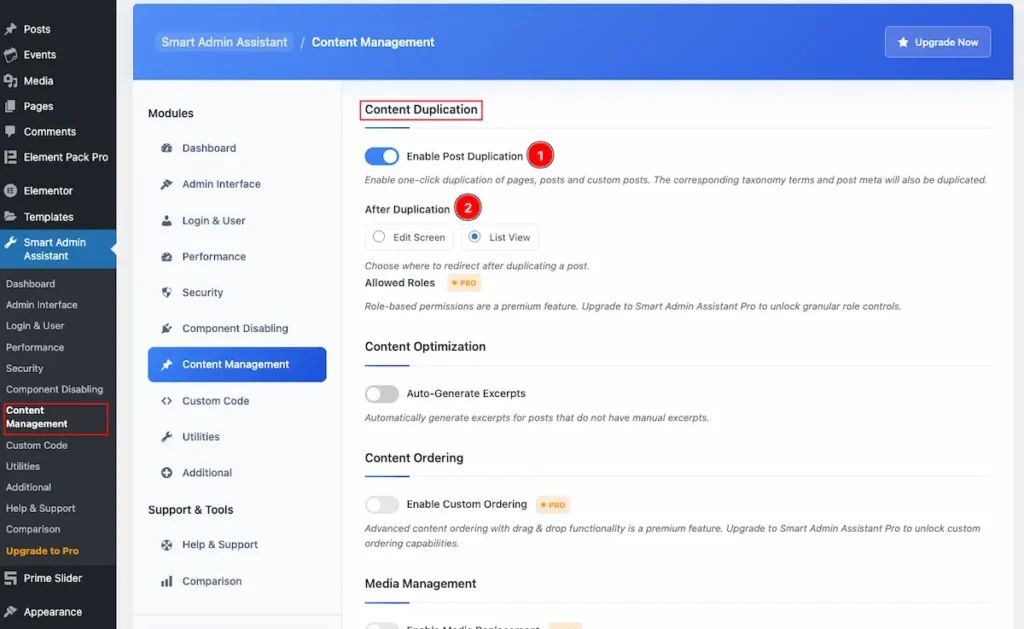Click the Posts pin icon in WordPress sidebar
Screen dimensions: 1024x629
point(10,29)
